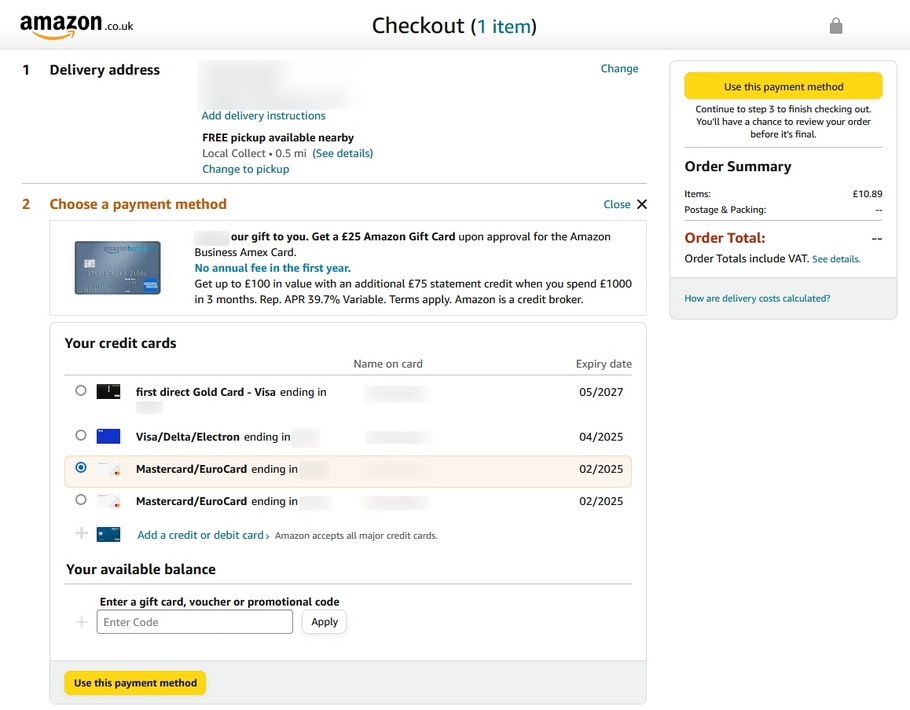The image size is (910, 710).
Task: Open Order Totals See details
Action: 836,258
